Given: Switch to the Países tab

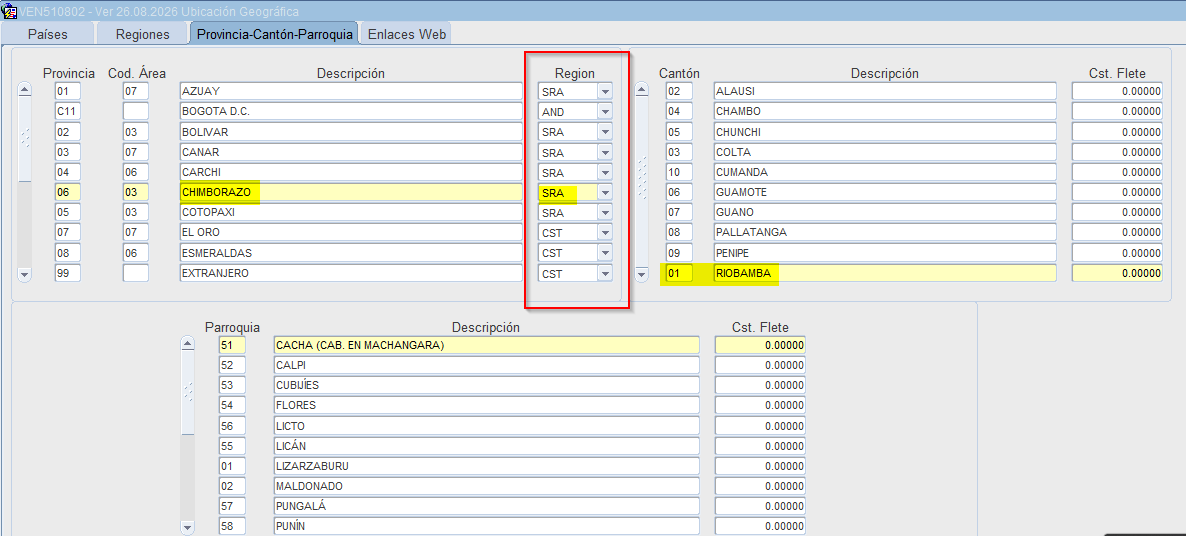Looking at the screenshot, I should [x=48, y=33].
